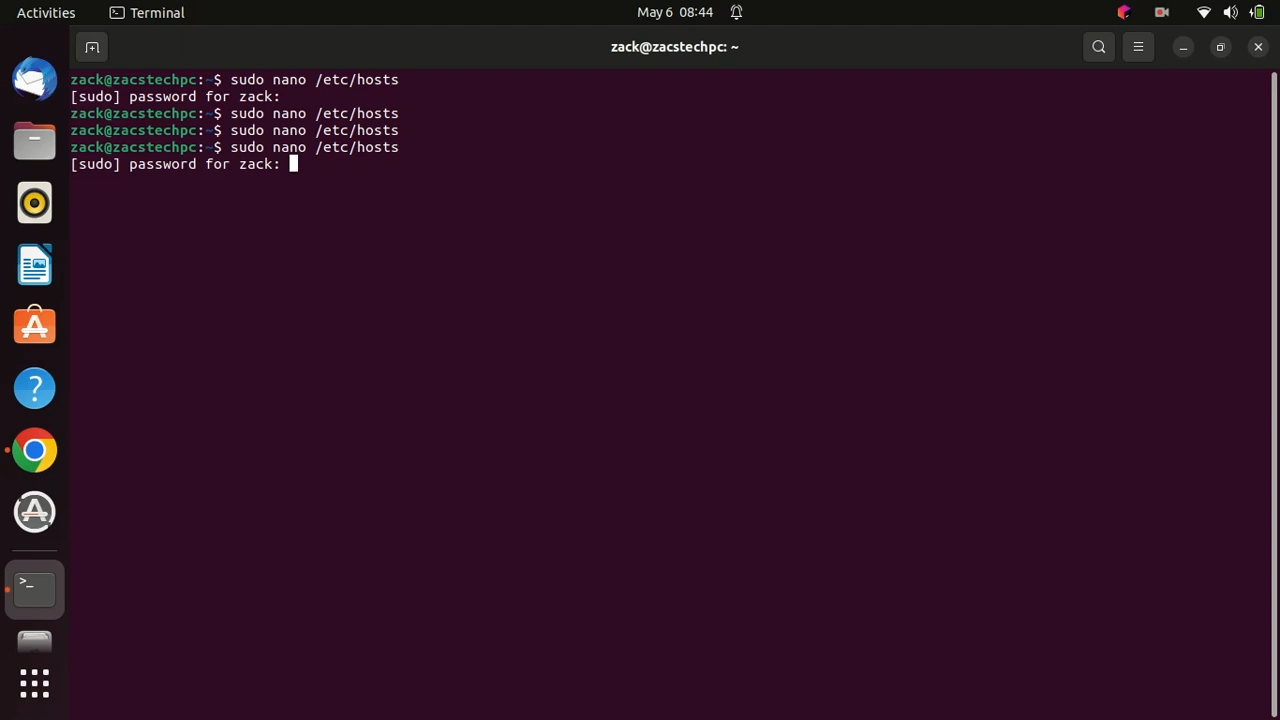Open LibreOffice Writer from dock
The width and height of the screenshot is (1280, 720).
tap(35, 265)
